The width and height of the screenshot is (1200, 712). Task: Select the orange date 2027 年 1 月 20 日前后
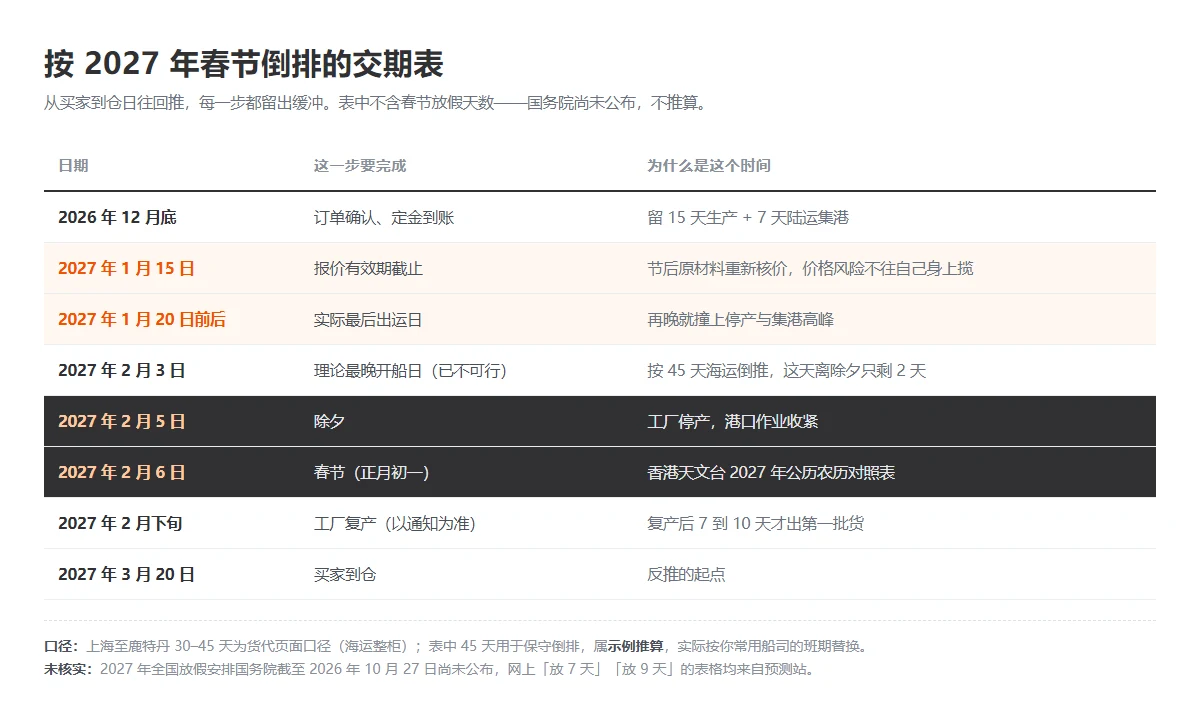point(142,319)
